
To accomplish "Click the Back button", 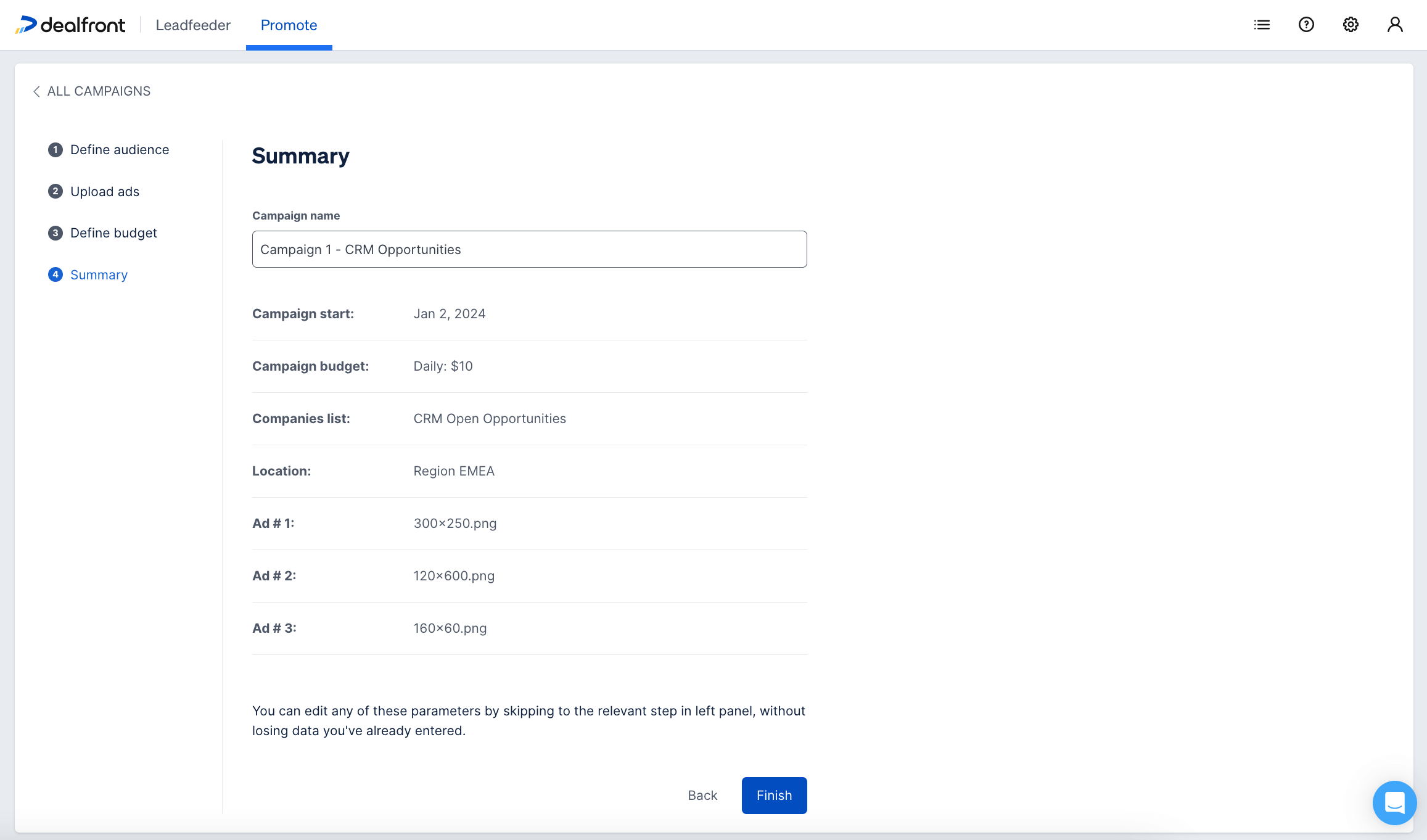I will [x=702, y=796].
